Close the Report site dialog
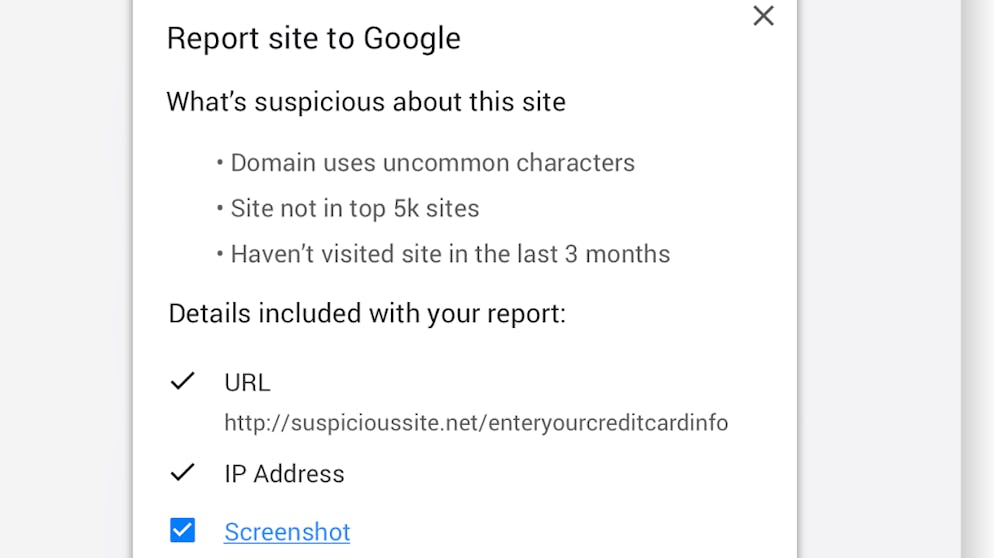The image size is (994, 558). [x=763, y=16]
